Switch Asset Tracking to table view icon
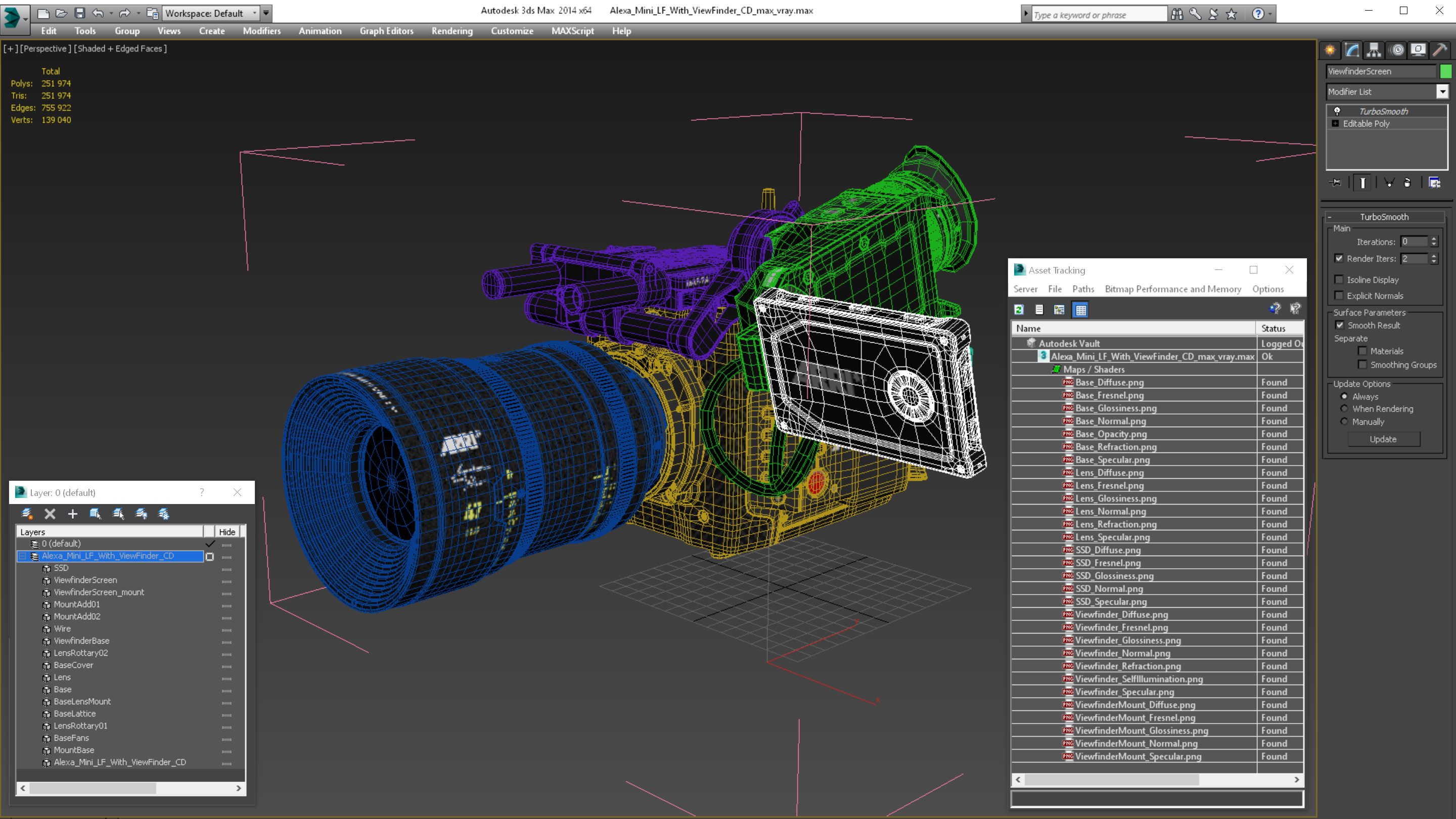This screenshot has width=1456, height=819. pos(1080,309)
